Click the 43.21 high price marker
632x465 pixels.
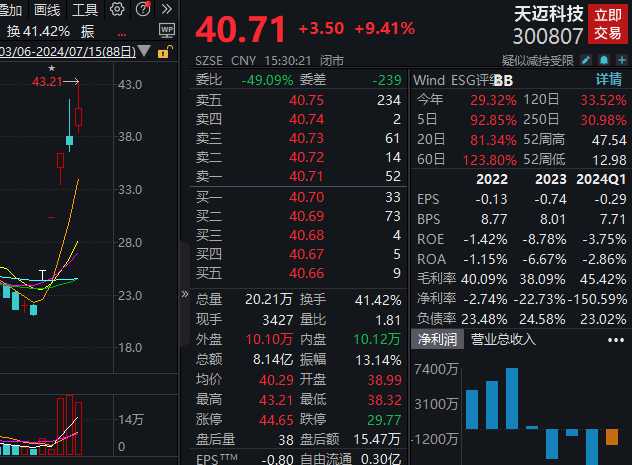(x=47, y=82)
